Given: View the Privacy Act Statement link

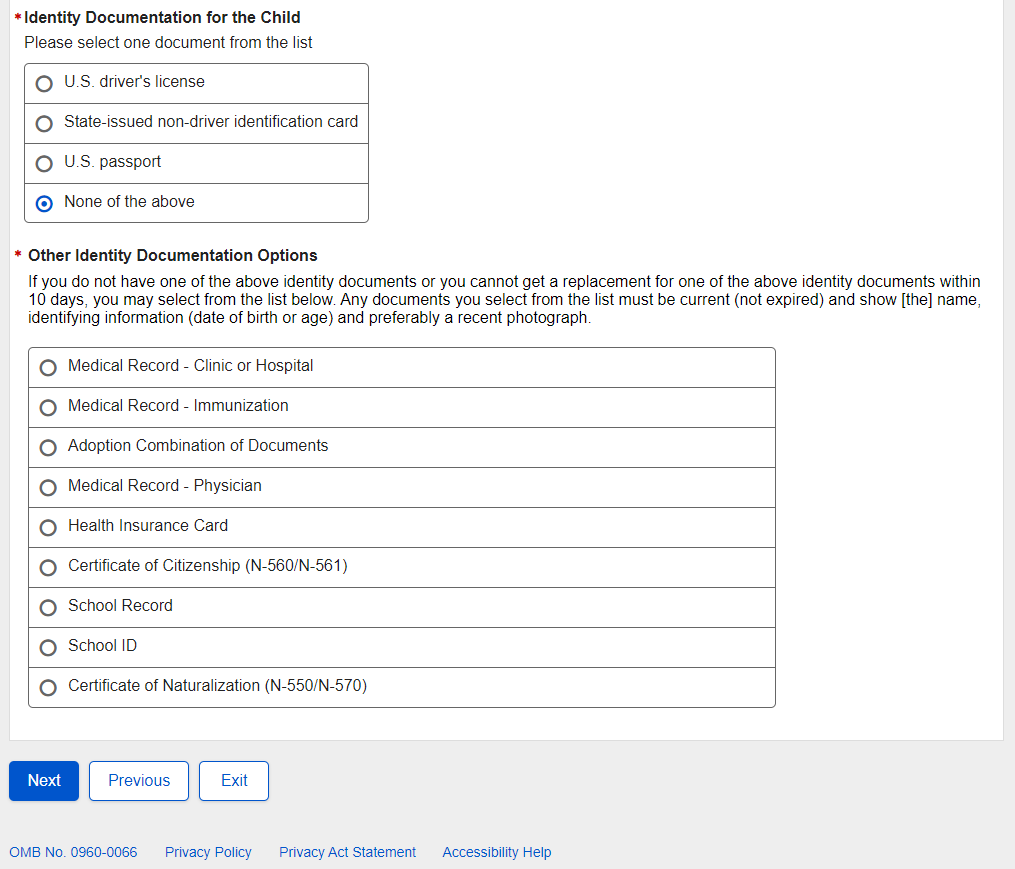Looking at the screenshot, I should coord(347,853).
